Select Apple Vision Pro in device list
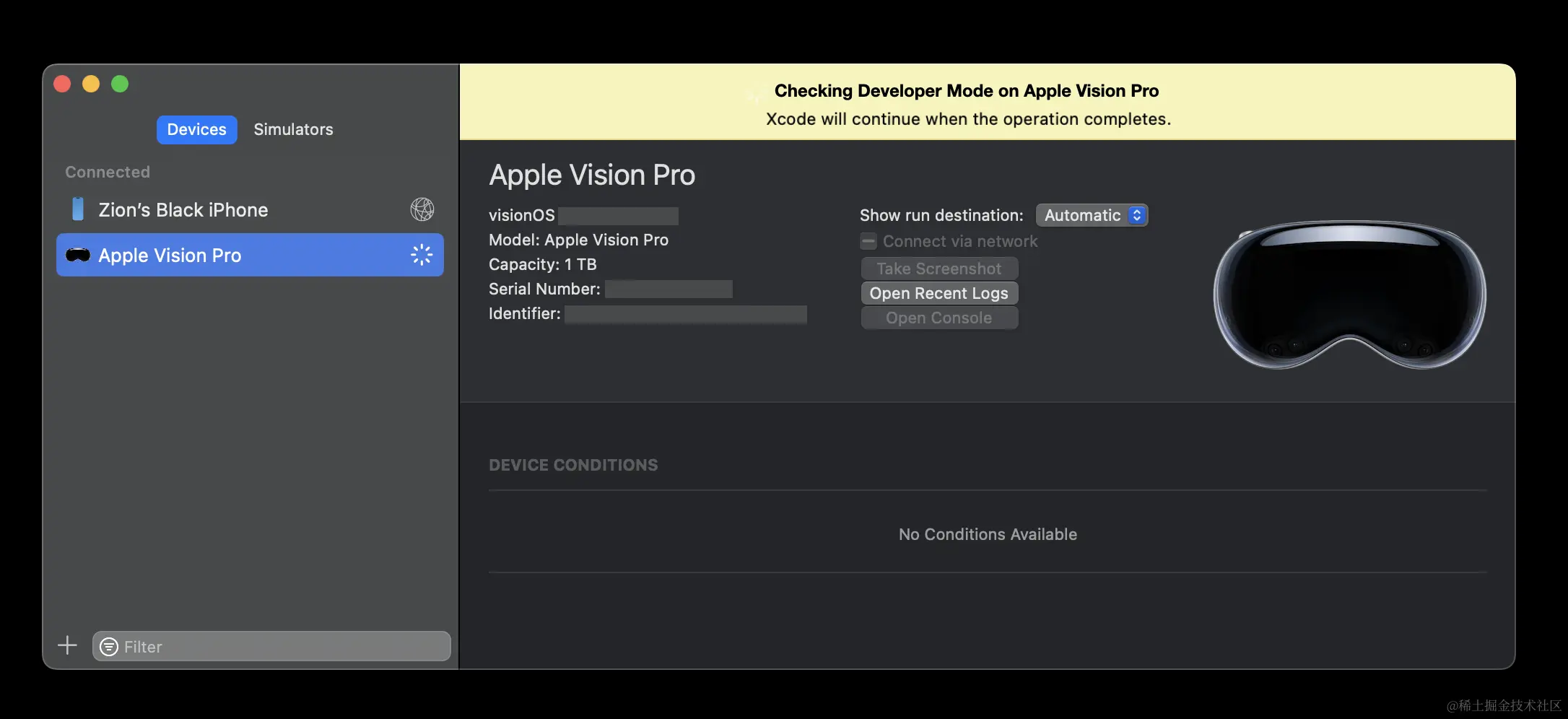The width and height of the screenshot is (1568, 719). (x=250, y=255)
